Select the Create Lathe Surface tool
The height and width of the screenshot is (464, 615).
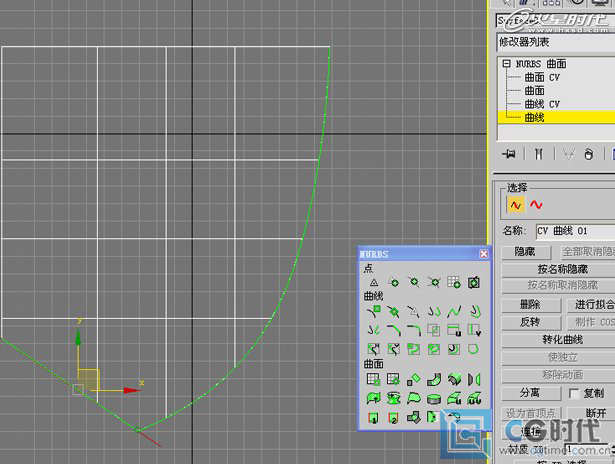394,398
